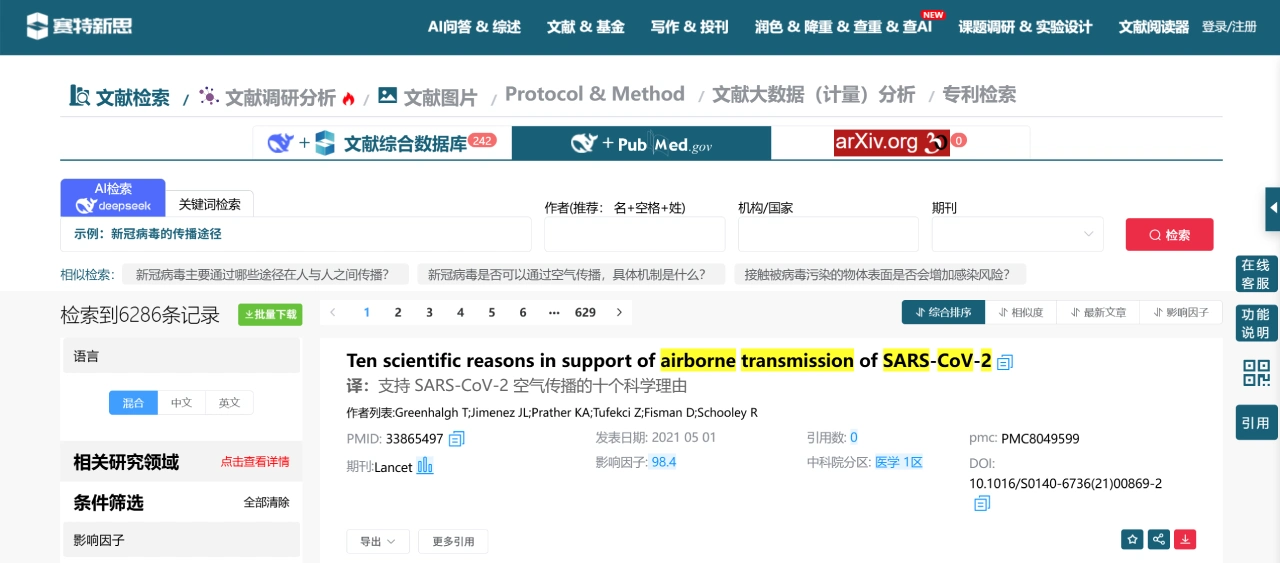
Task: Open the 期刊 journal dropdown
Action: click(x=1017, y=234)
